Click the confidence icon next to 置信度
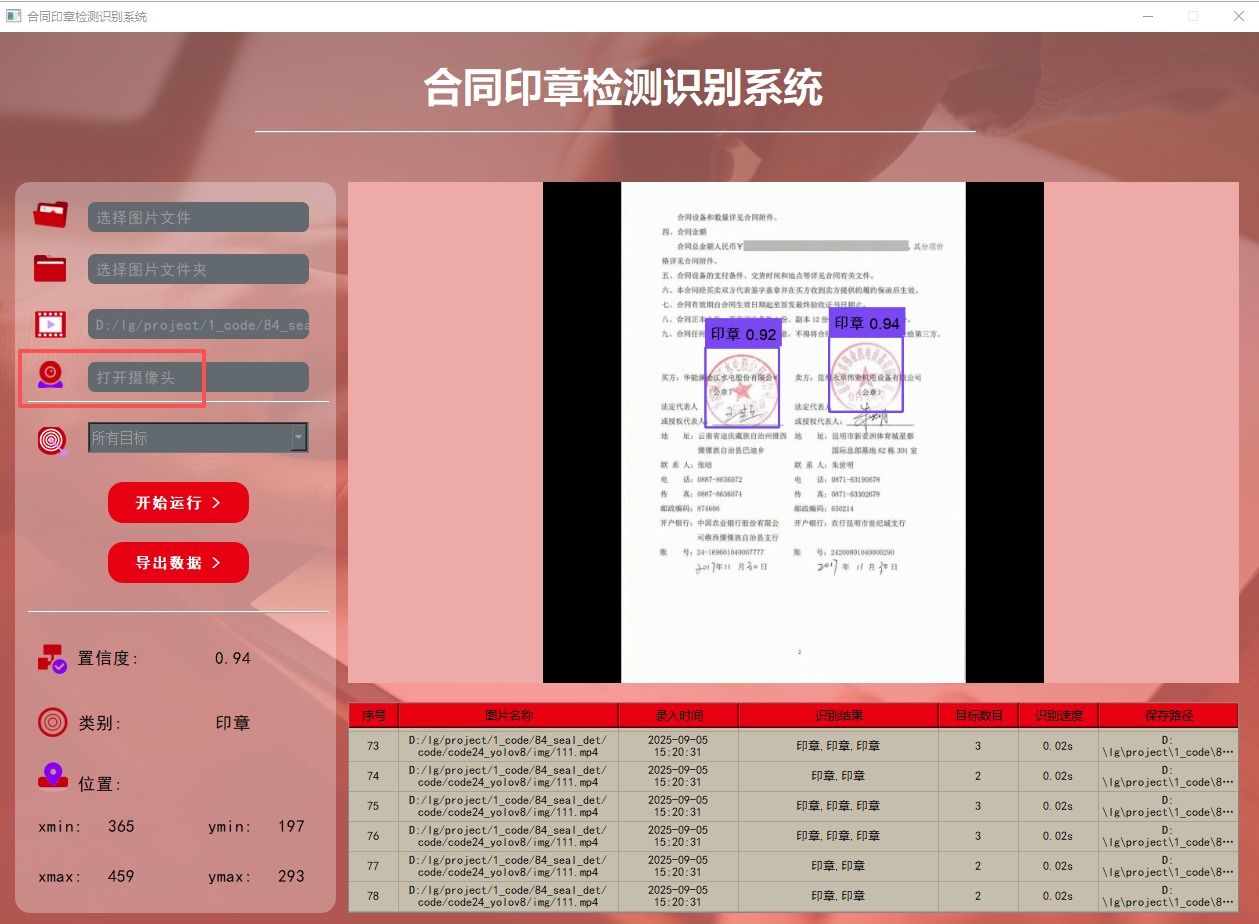 click(x=52, y=658)
